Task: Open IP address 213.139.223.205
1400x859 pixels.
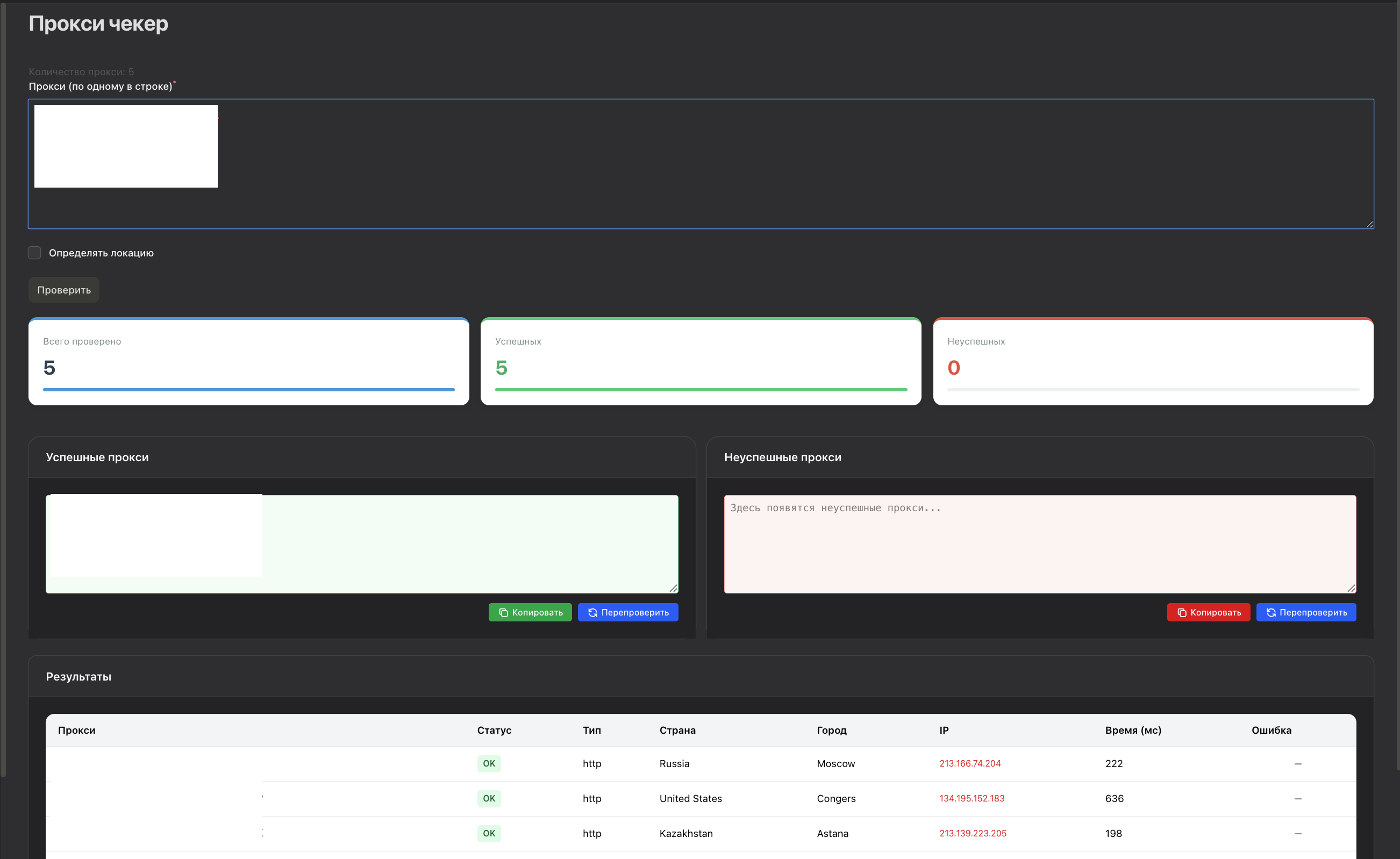Action: pyautogui.click(x=972, y=833)
